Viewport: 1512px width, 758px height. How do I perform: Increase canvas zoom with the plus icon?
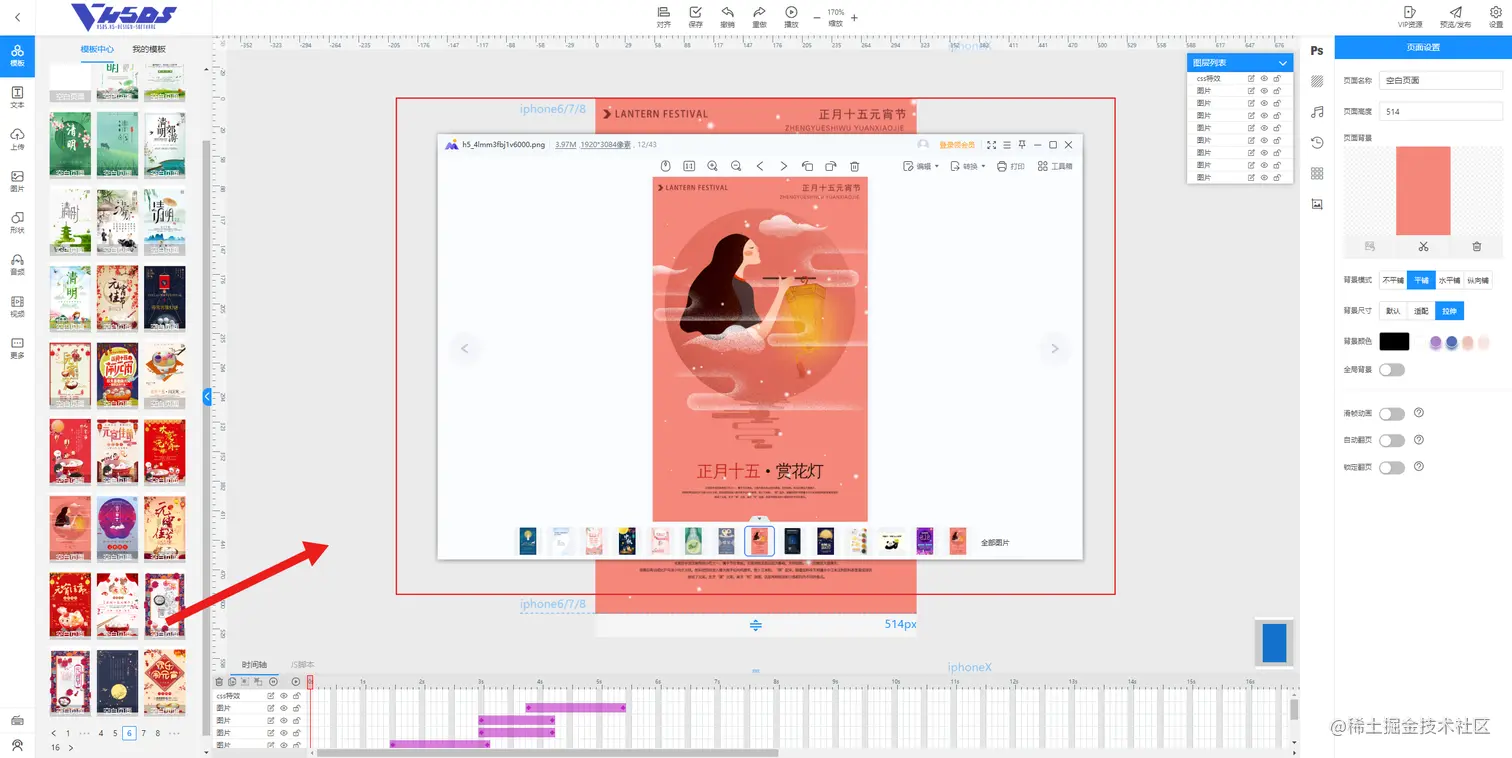point(854,18)
